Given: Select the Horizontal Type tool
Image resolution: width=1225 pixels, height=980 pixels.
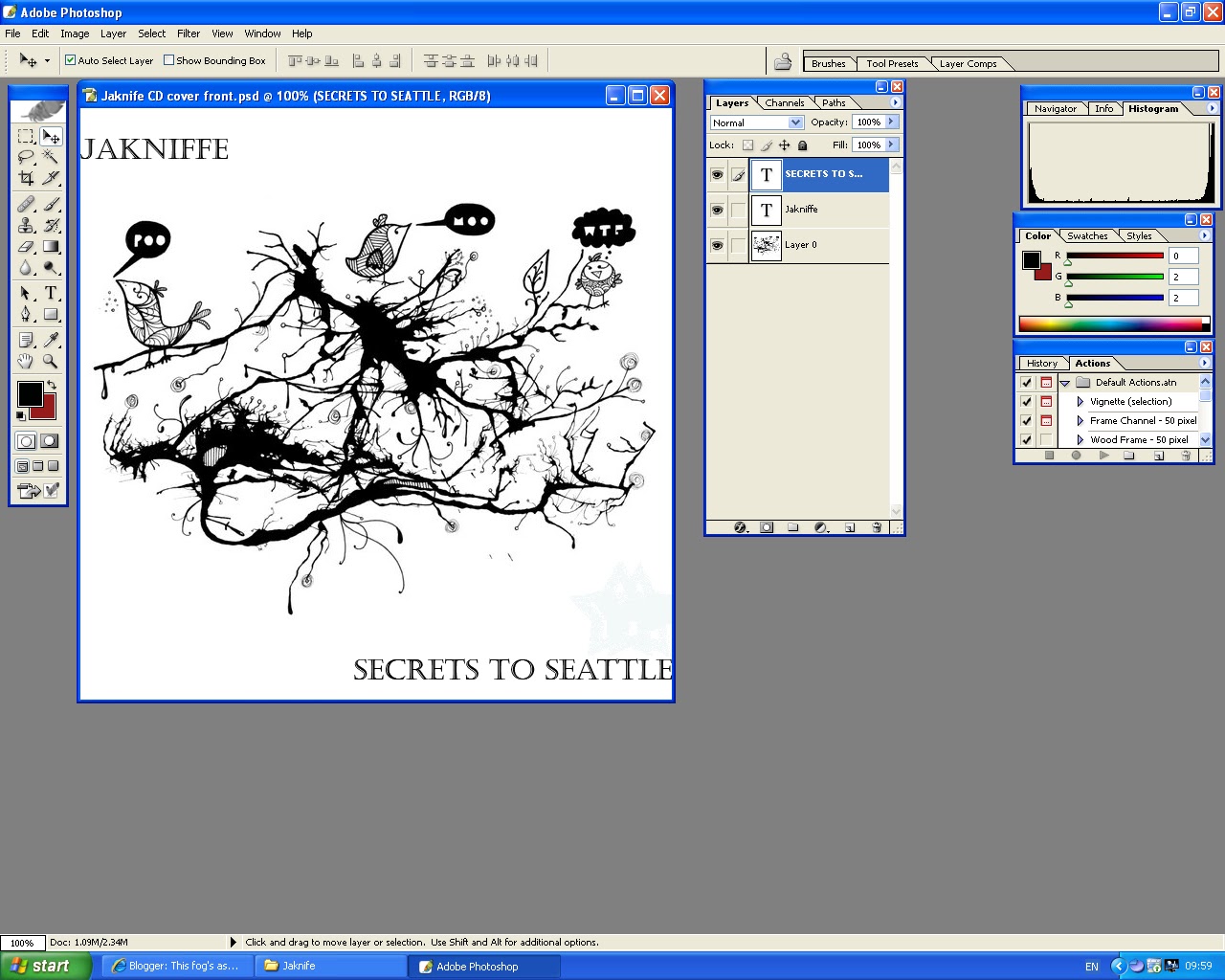Looking at the screenshot, I should click(51, 293).
